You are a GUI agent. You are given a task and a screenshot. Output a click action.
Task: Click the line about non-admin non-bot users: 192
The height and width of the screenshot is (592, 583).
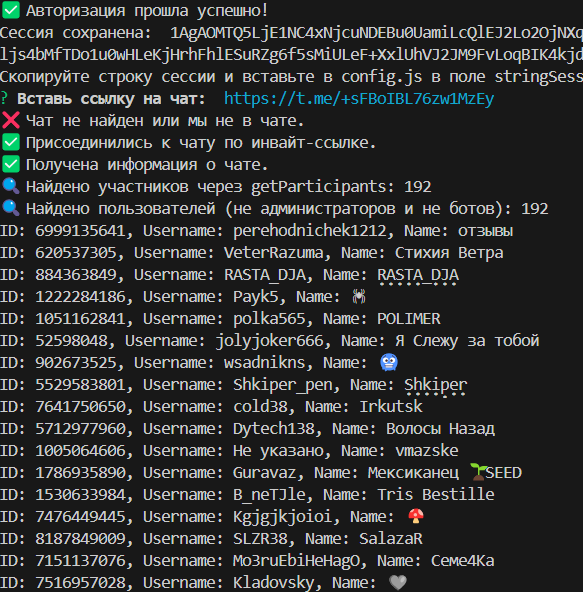[x=287, y=208]
